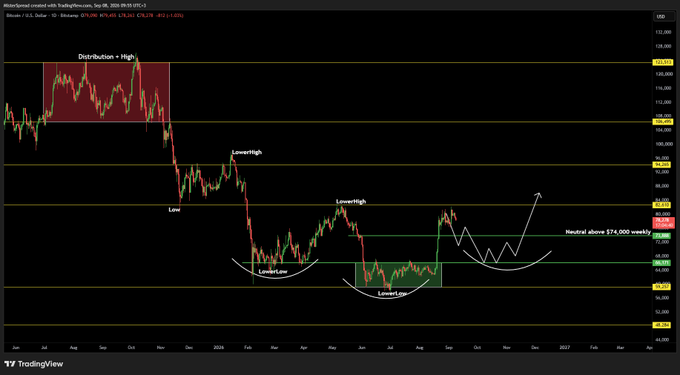This screenshot has width=680, height=375.
Task: Select the 48,284 yellow price label
Action: 663,325
